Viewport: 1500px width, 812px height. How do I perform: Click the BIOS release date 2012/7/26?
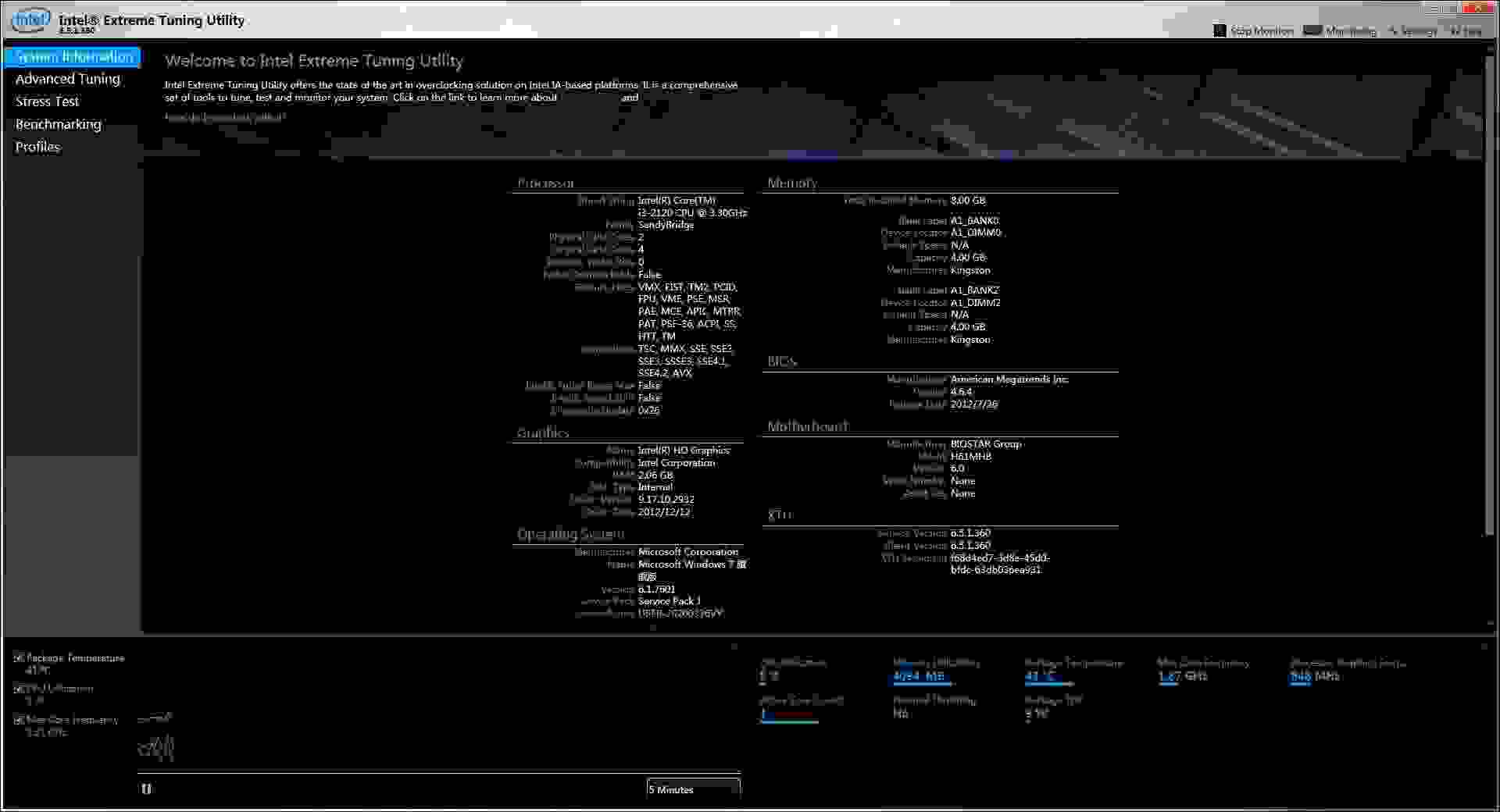(x=973, y=404)
